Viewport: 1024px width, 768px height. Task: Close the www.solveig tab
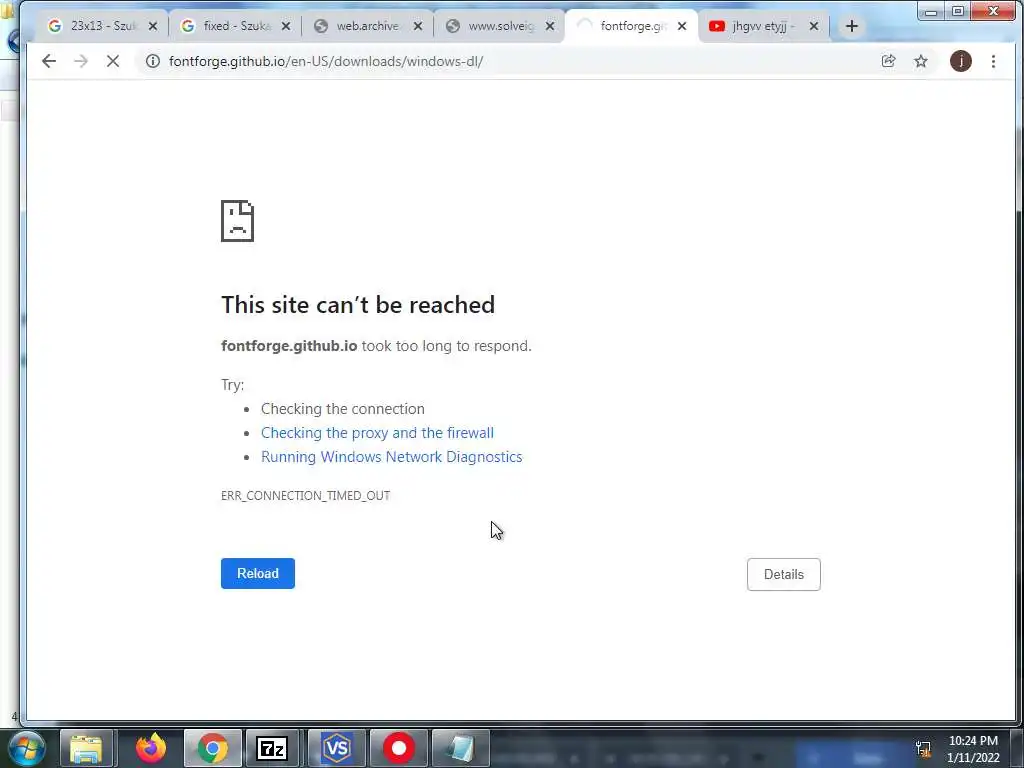550,26
